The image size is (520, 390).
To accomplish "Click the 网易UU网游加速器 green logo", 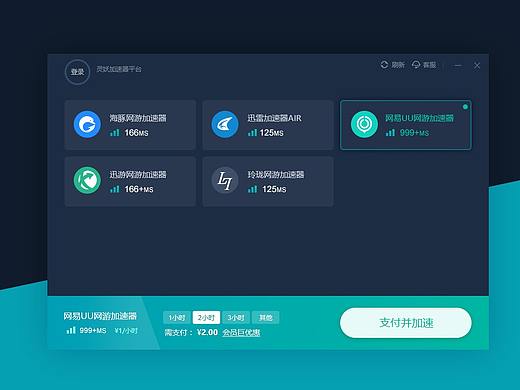I will pos(364,124).
